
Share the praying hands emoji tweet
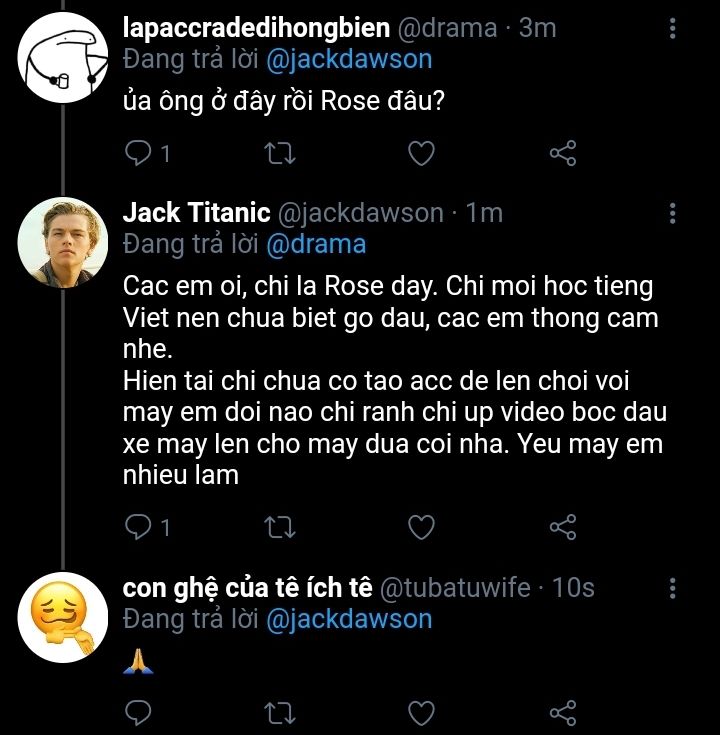point(564,712)
